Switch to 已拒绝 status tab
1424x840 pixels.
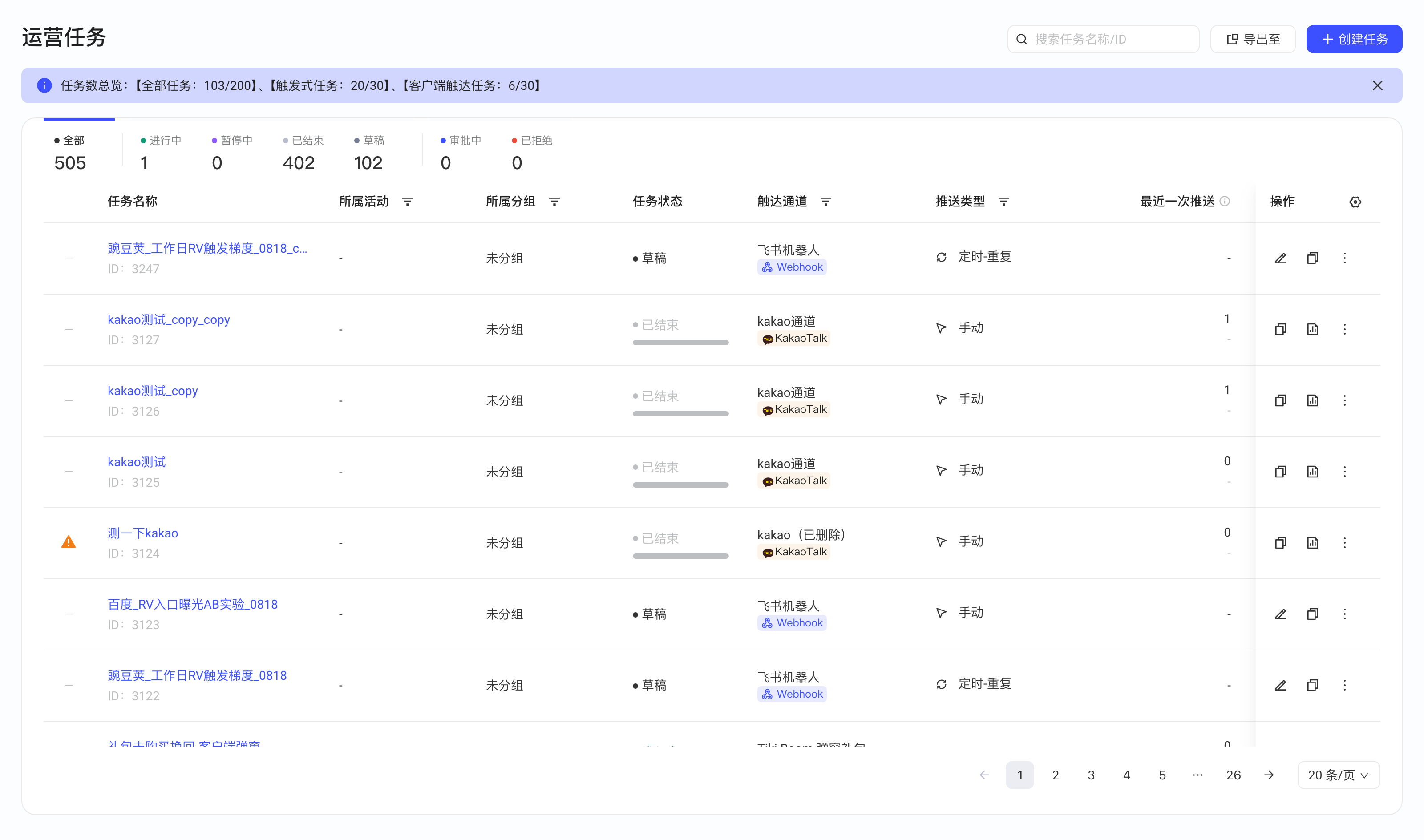[x=532, y=153]
